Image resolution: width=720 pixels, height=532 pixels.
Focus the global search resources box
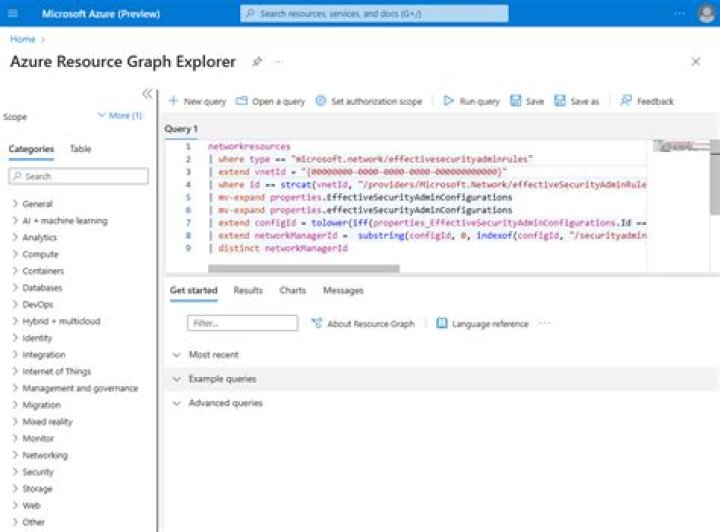[x=374, y=13]
